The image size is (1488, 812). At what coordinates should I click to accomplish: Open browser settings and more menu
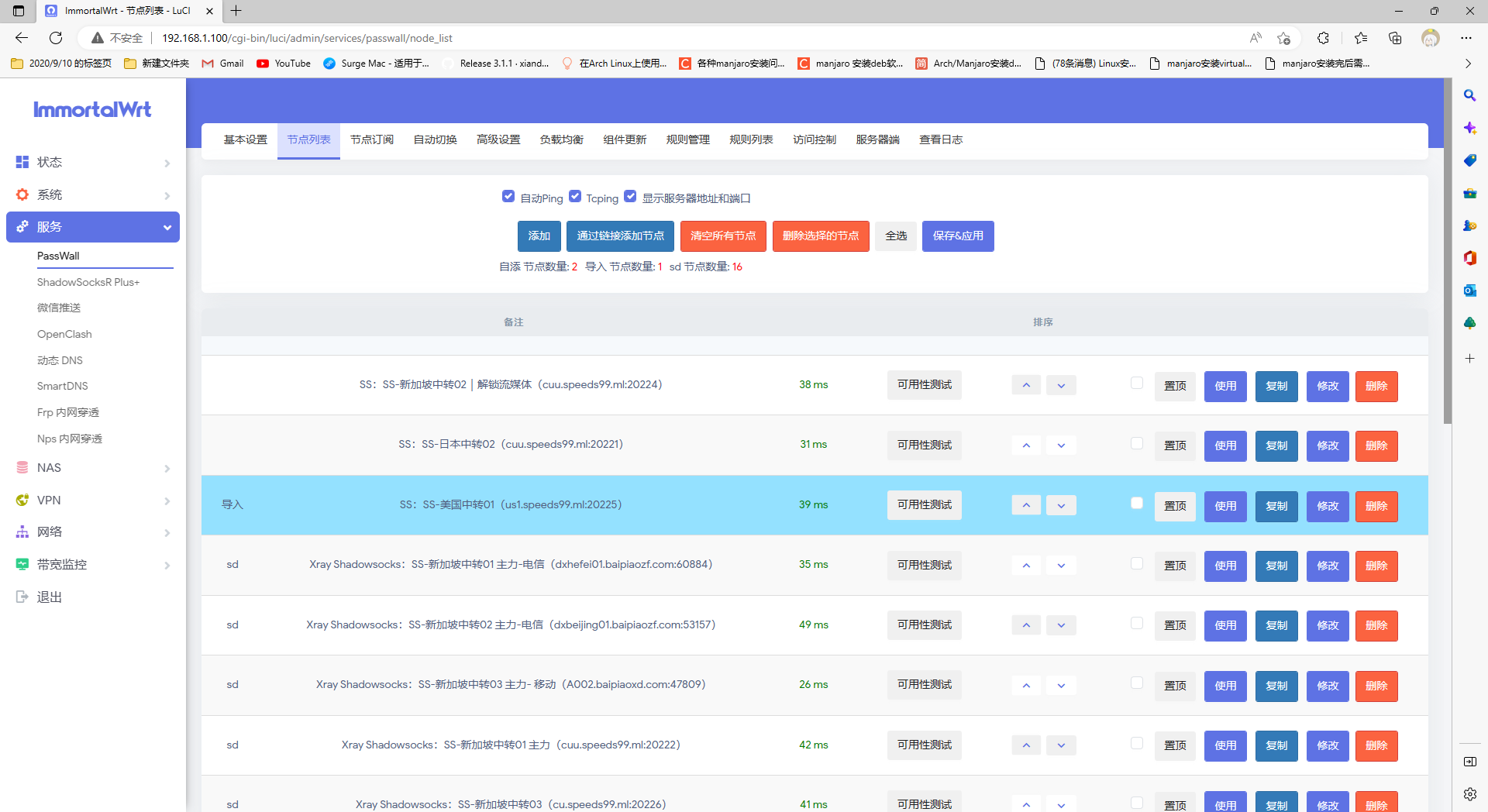pyautogui.click(x=1466, y=38)
